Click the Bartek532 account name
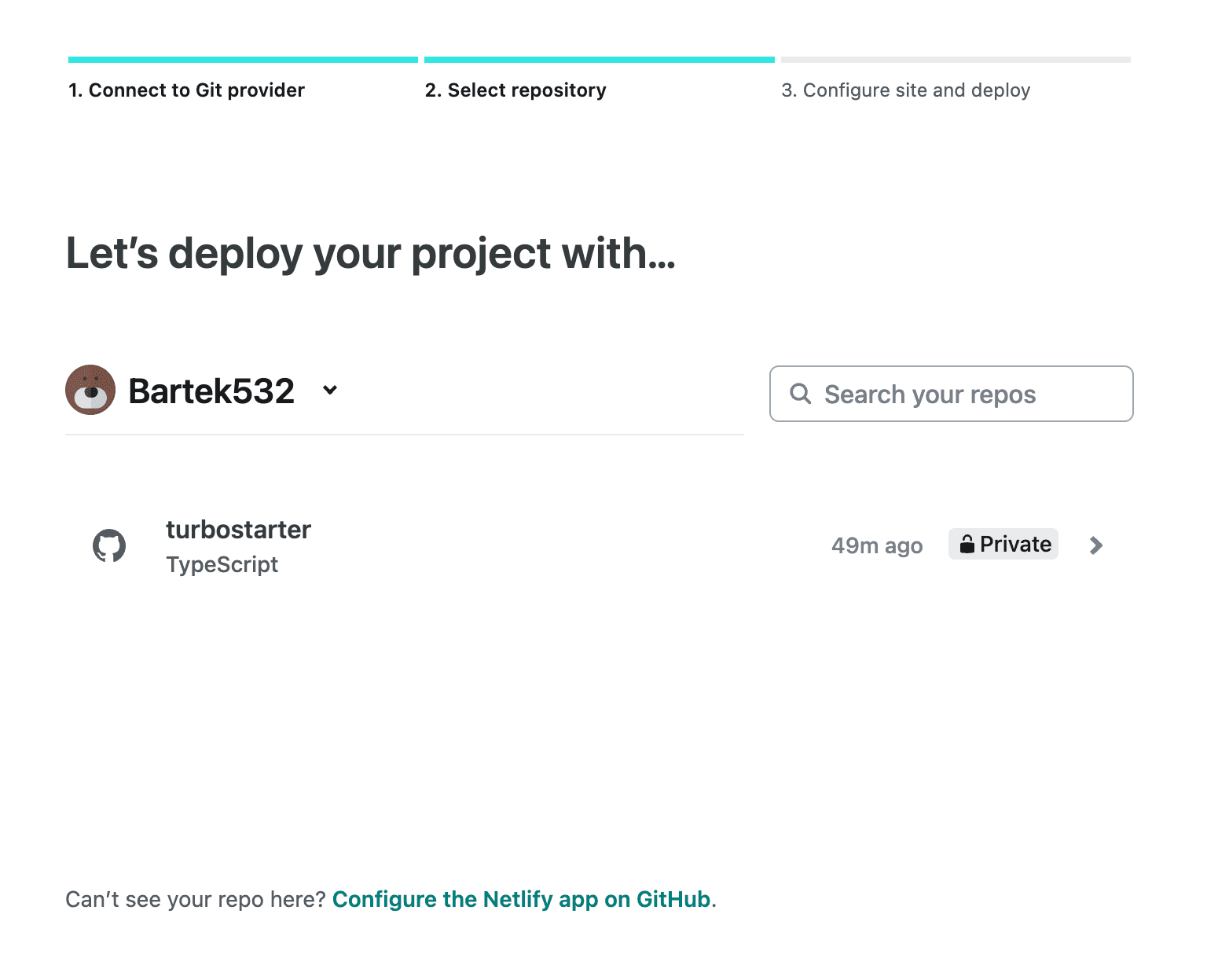Viewport: 1207px width, 980px height. (x=211, y=391)
